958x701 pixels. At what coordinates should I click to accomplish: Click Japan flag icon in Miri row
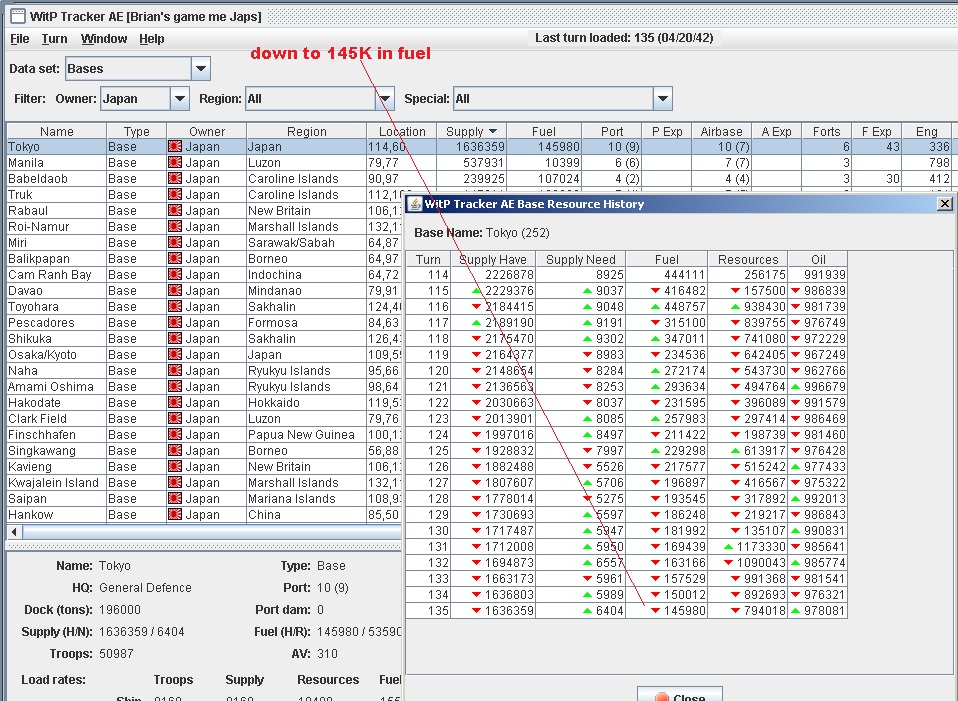pyautogui.click(x=175, y=242)
